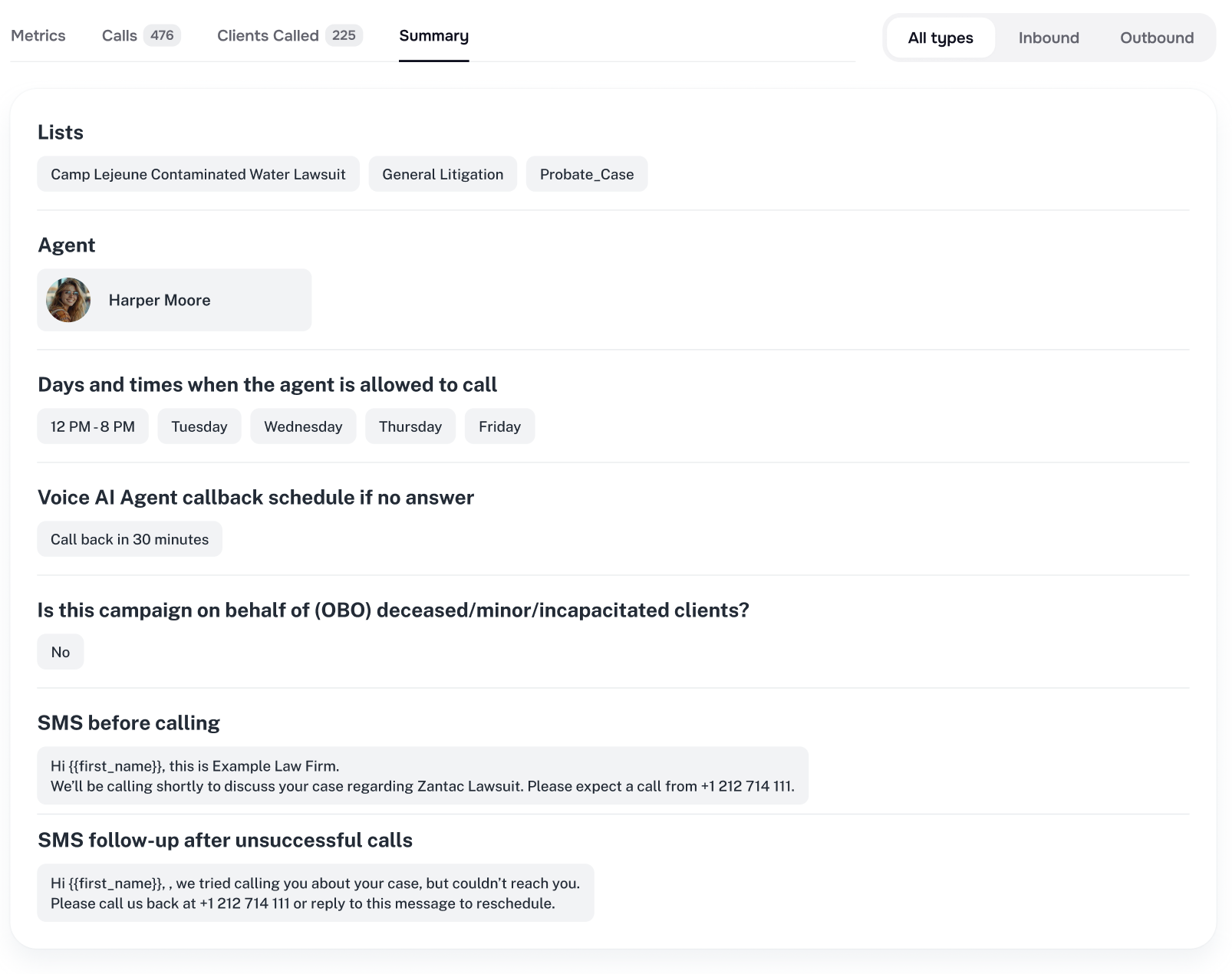Select the SMS before calling message text
This screenshot has height=974, width=1232.
[x=421, y=775]
